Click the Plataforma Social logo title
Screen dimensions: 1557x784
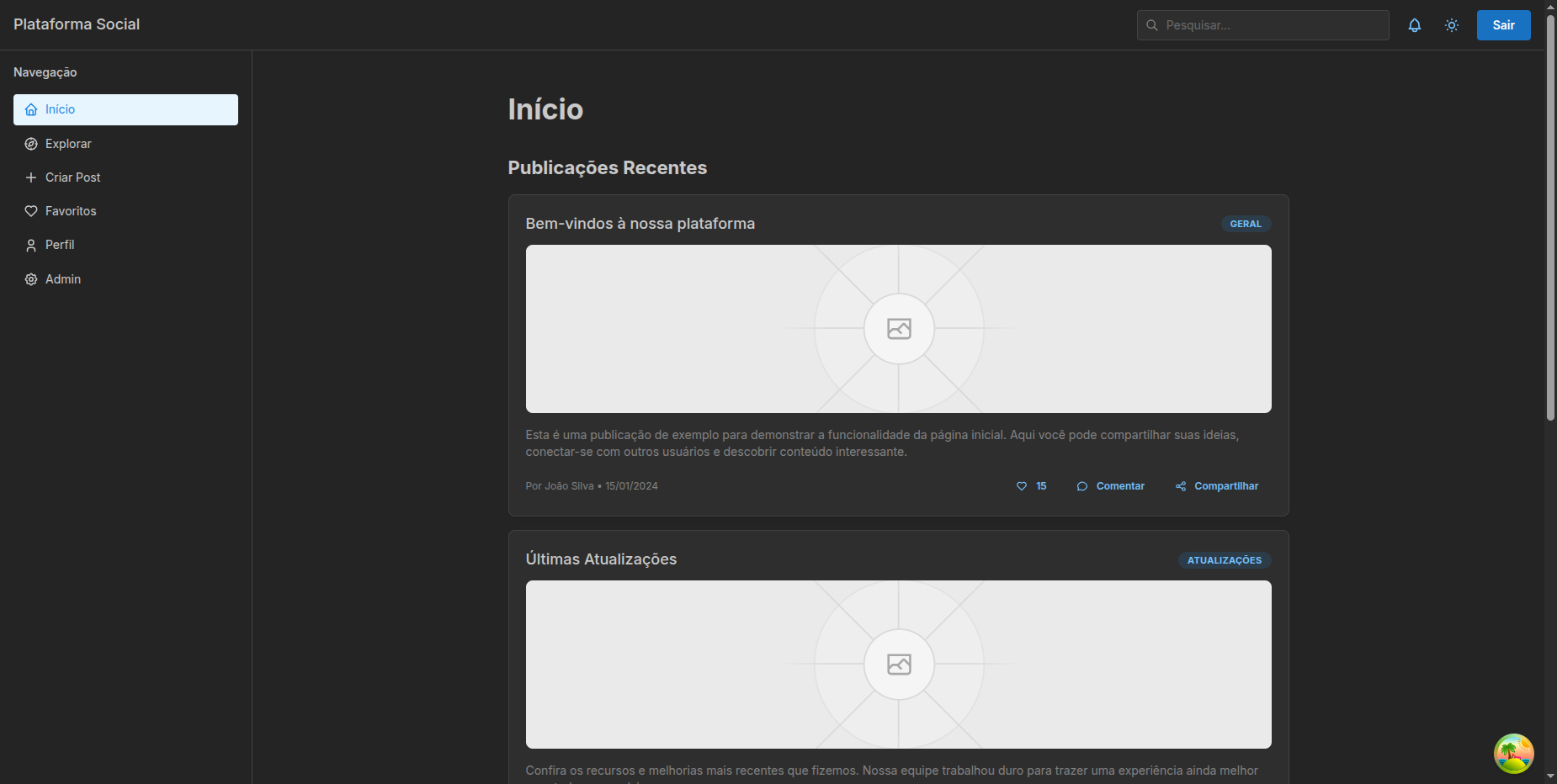click(77, 24)
